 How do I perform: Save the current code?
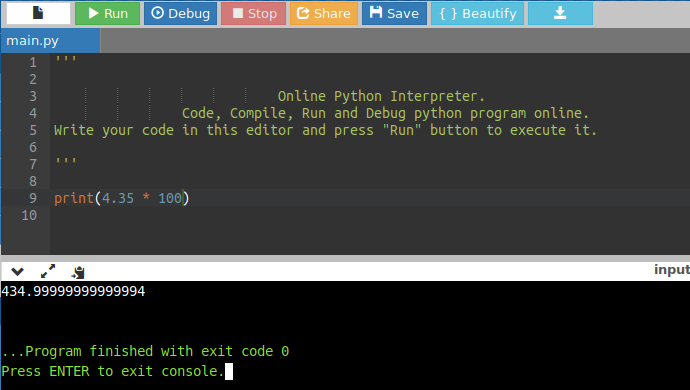point(394,13)
